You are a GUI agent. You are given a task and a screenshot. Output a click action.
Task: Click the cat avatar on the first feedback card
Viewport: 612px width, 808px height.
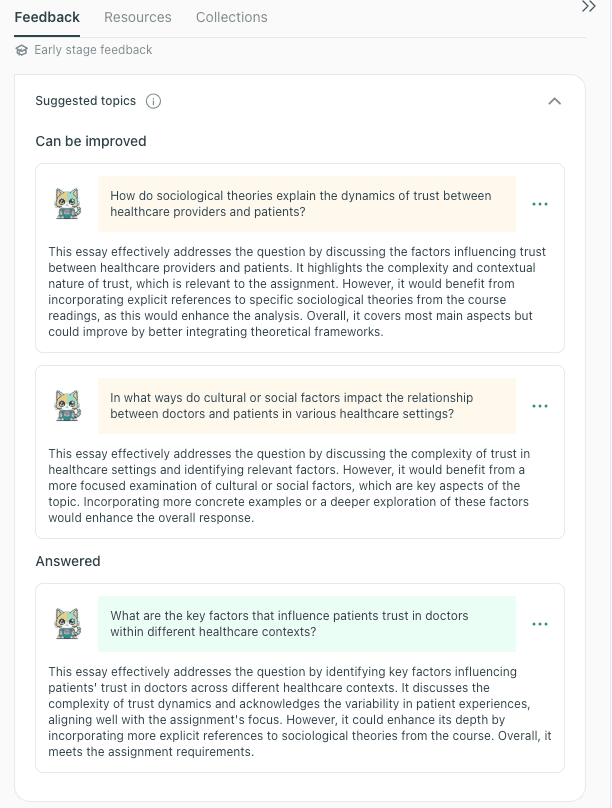click(x=67, y=203)
